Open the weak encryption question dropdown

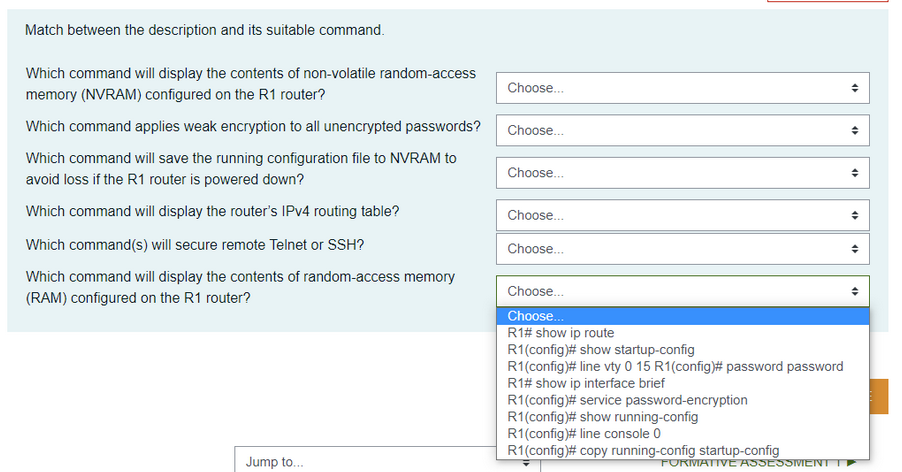pos(682,130)
